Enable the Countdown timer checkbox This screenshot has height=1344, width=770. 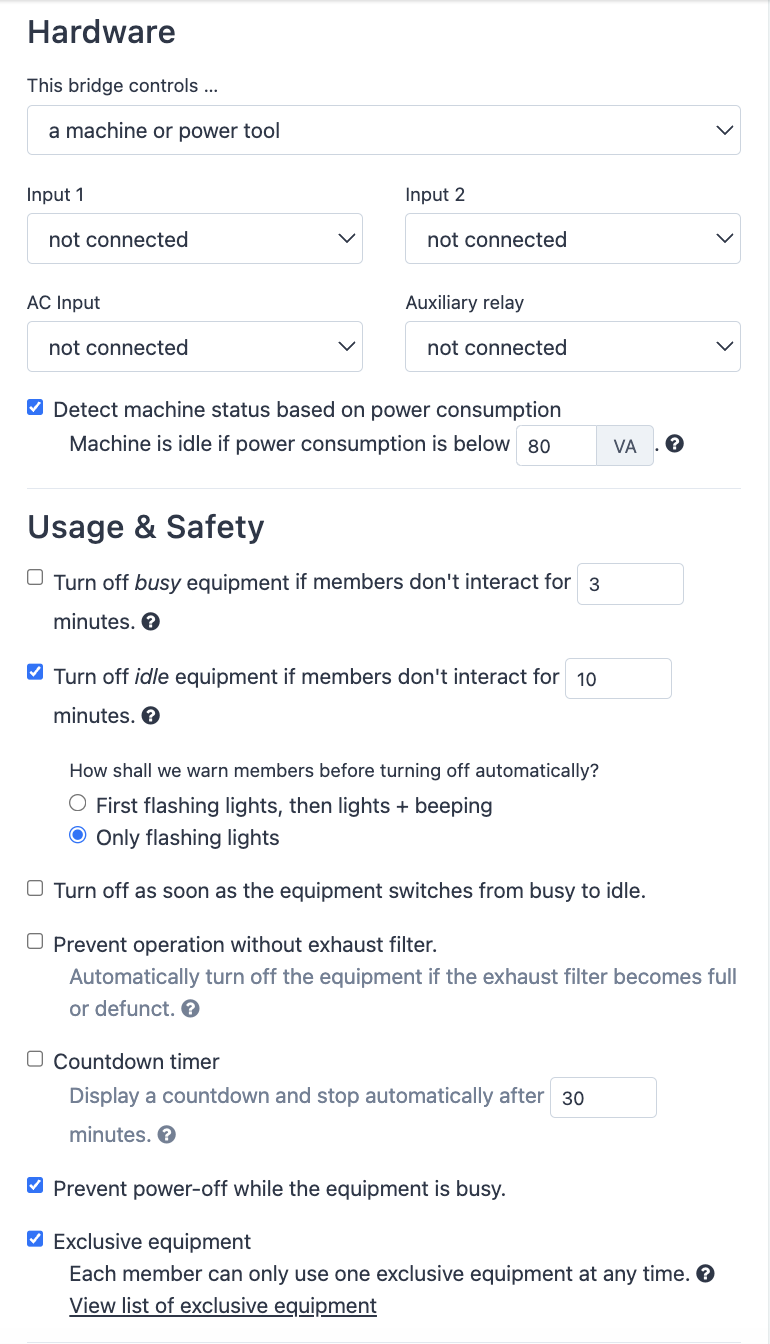[35, 1058]
